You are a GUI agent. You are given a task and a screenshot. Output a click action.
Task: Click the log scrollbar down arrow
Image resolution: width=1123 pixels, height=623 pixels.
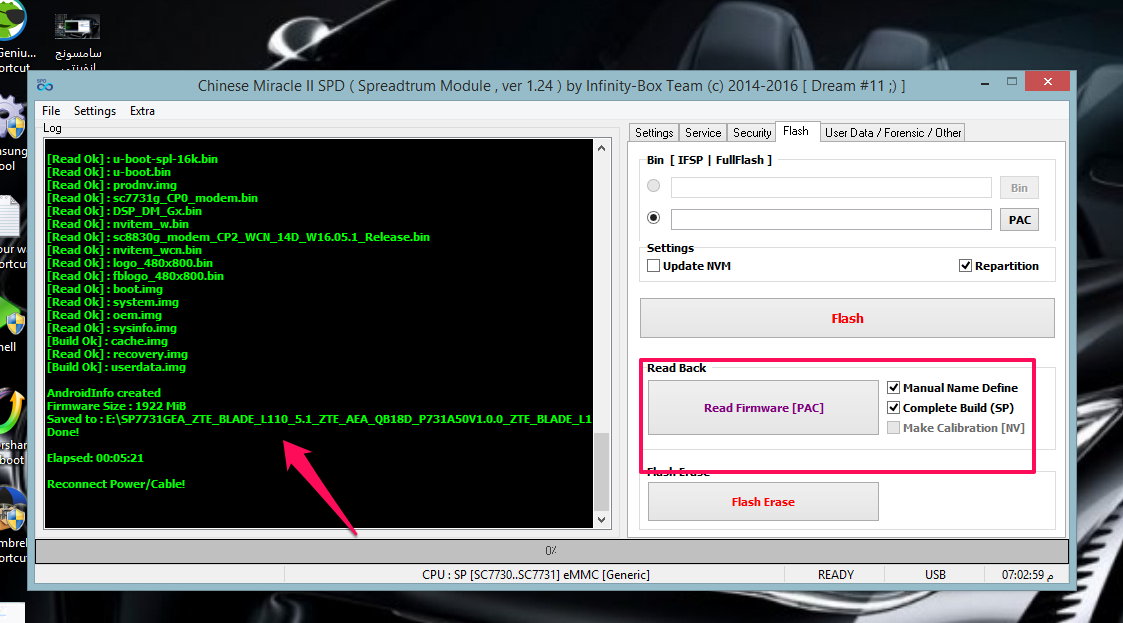[x=602, y=520]
